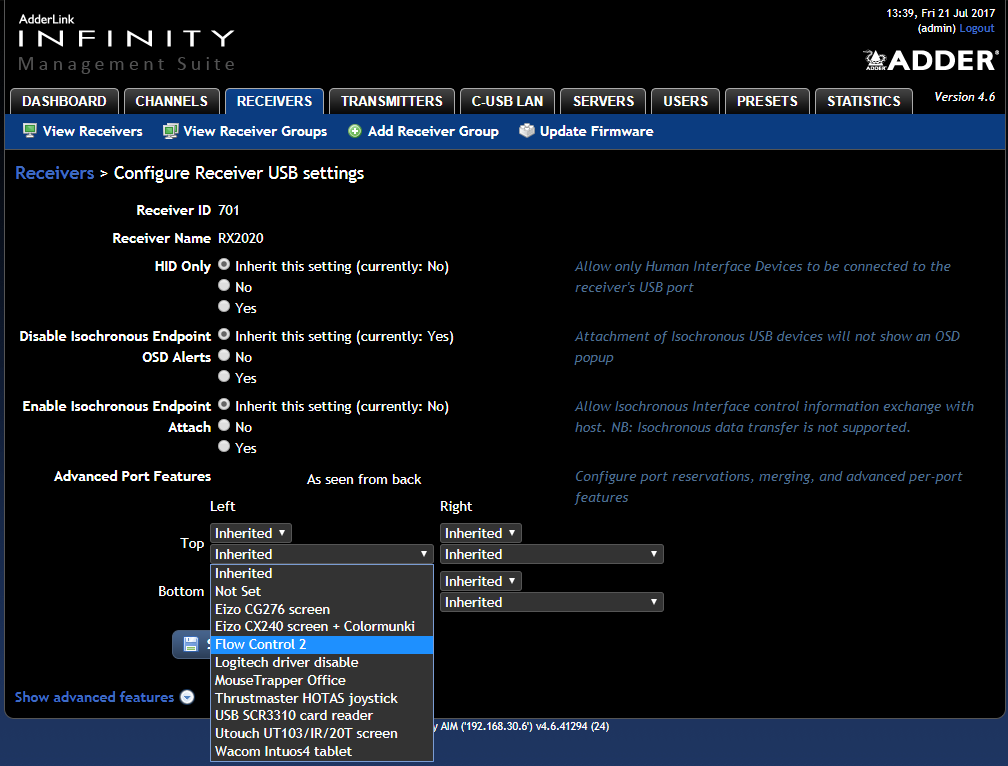Click the Receiver Name value RX2020
Screen dimensions: 1008x766
point(240,238)
